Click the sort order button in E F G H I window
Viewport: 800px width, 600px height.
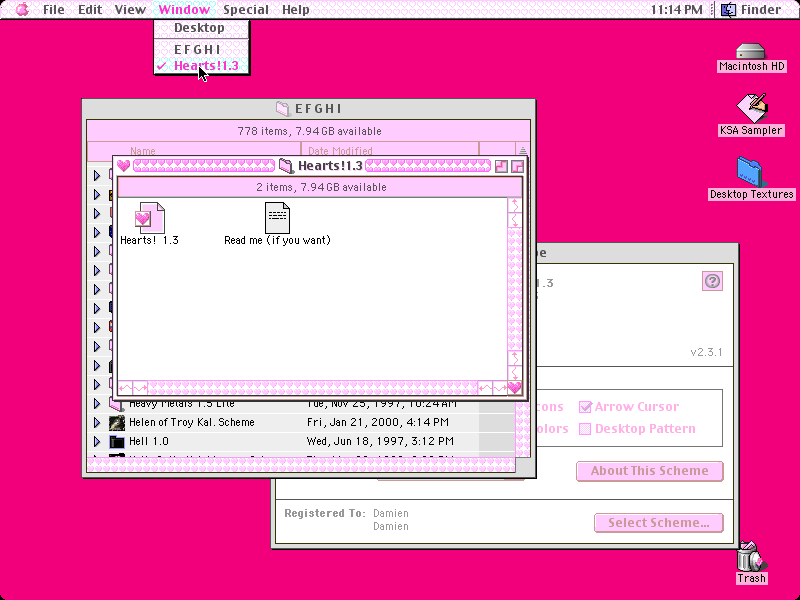522,151
